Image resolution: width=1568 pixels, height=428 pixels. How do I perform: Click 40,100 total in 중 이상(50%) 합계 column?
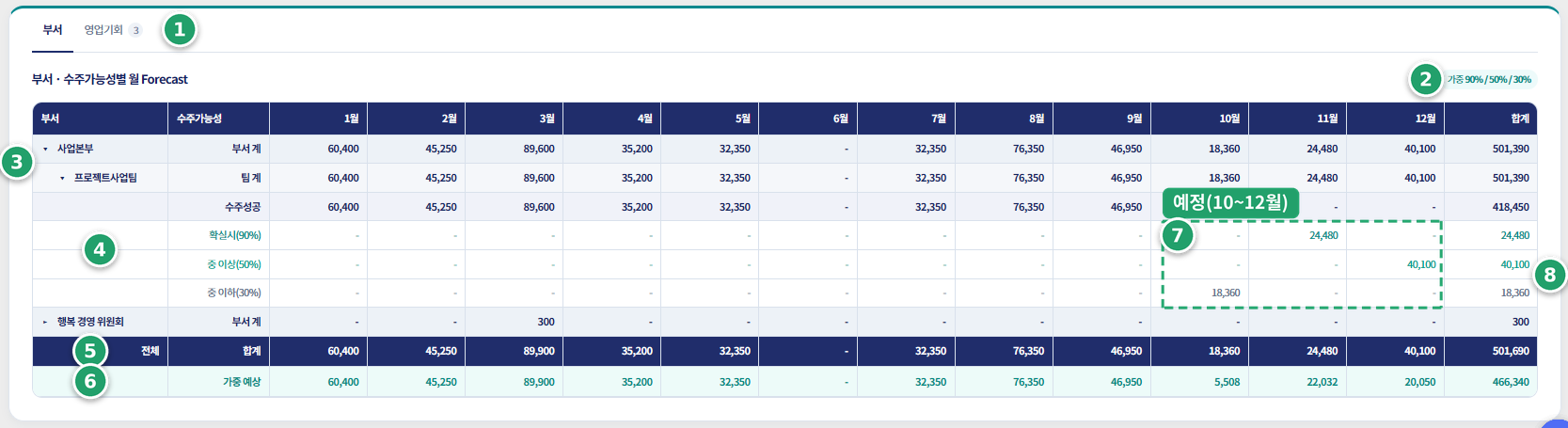coord(1514,264)
